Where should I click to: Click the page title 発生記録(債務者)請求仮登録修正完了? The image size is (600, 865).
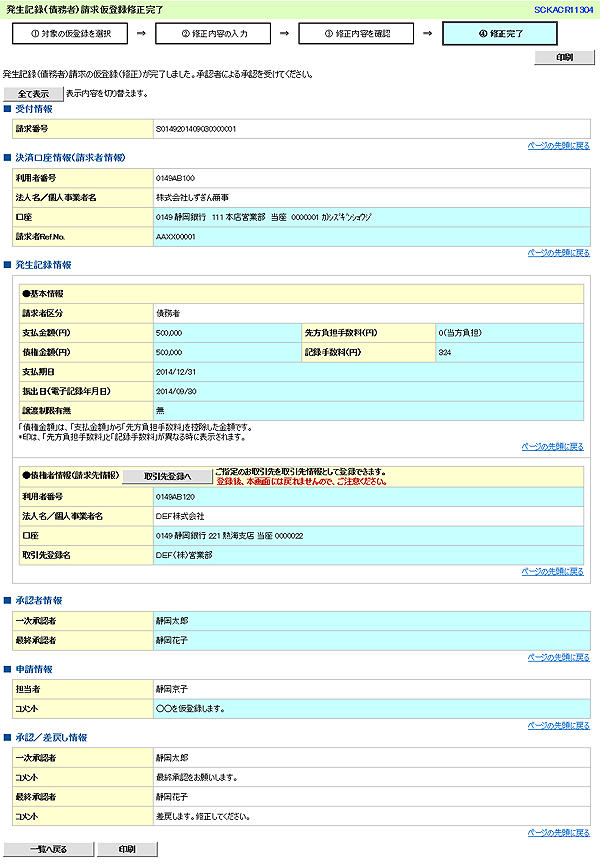(84, 10)
